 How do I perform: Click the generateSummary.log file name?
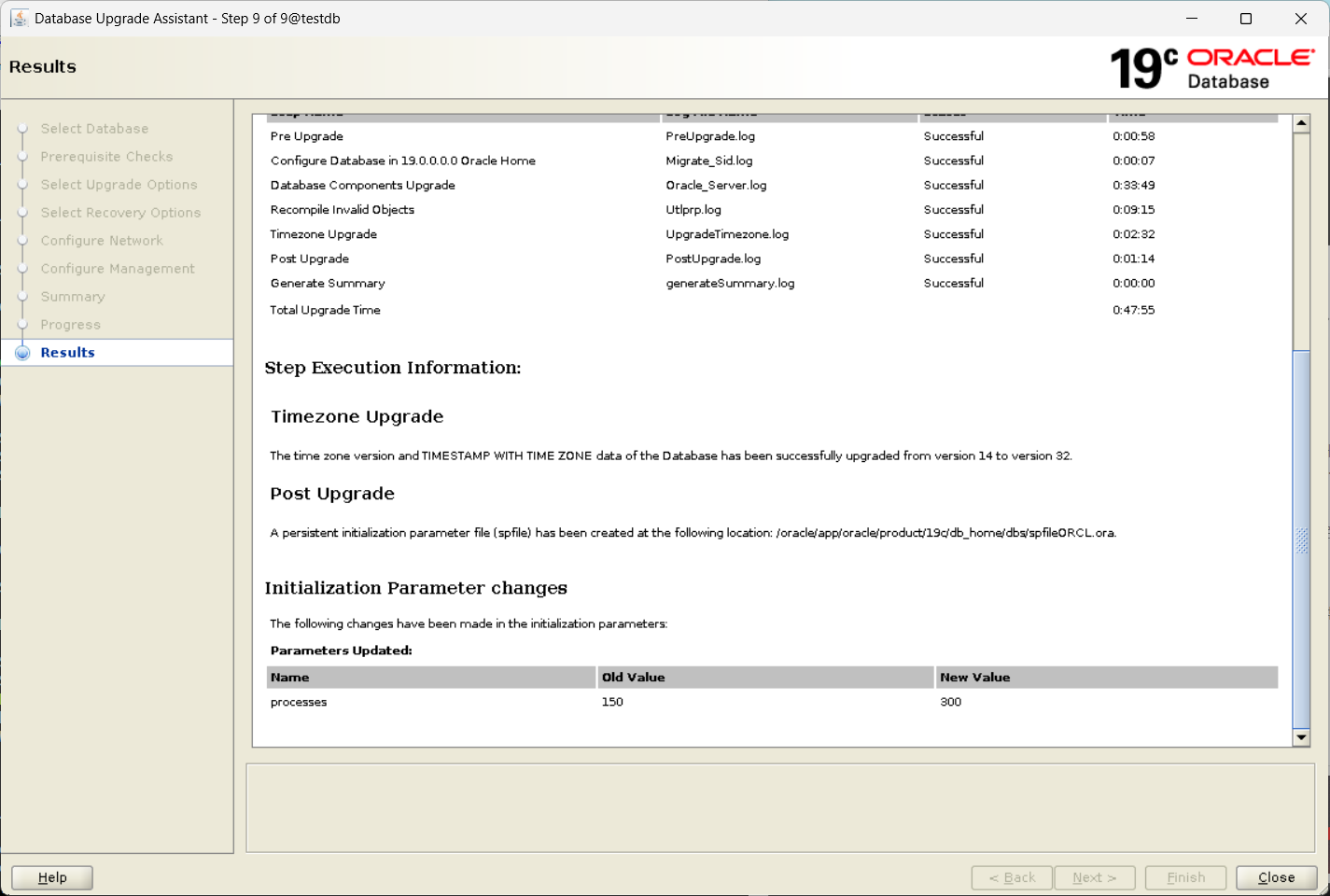click(730, 283)
